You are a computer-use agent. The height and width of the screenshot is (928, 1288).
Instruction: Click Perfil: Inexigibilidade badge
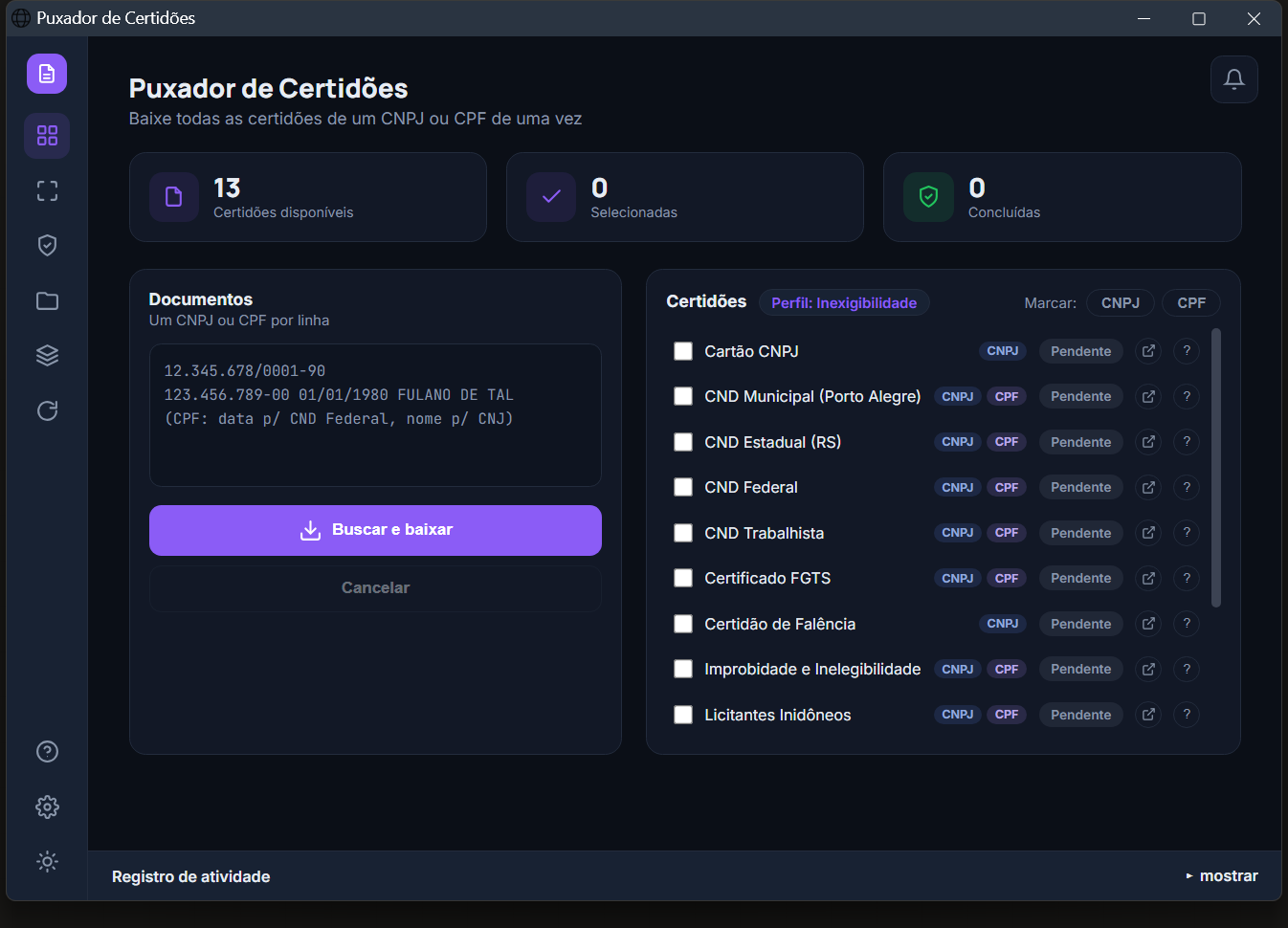pyautogui.click(x=844, y=303)
